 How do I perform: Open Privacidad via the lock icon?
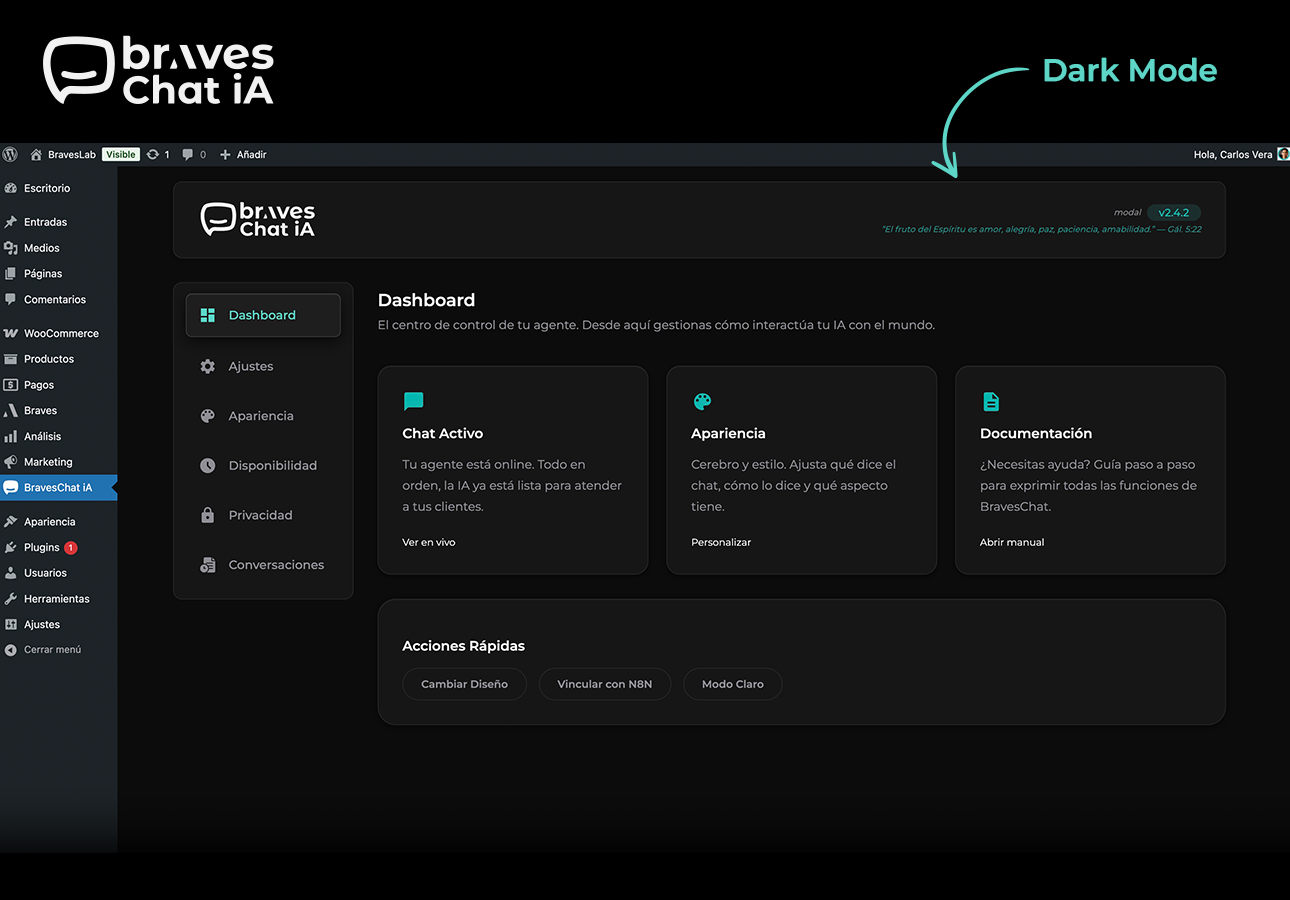click(x=208, y=515)
